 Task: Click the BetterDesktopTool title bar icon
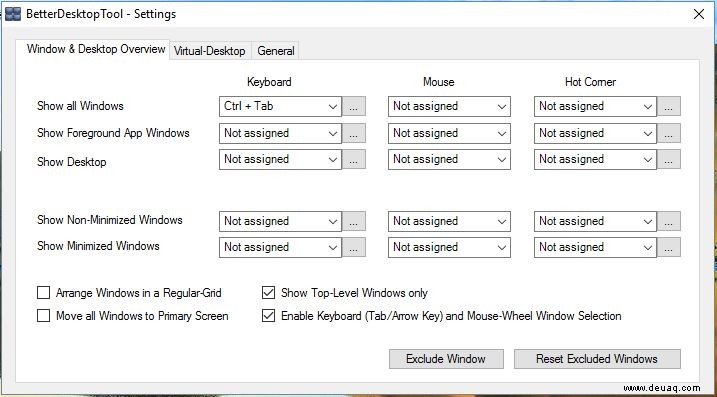click(x=13, y=14)
